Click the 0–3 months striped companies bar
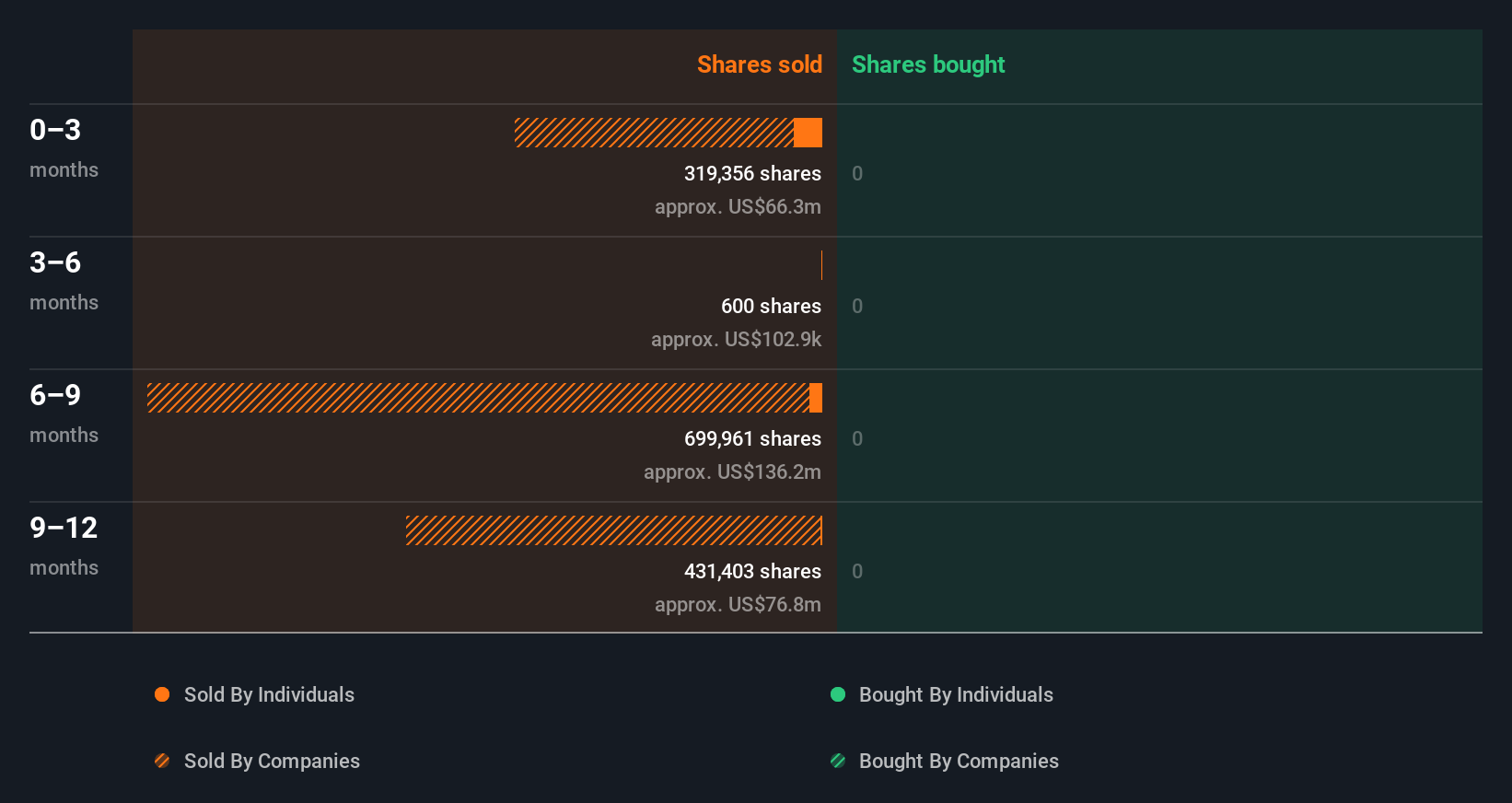 pos(654,133)
